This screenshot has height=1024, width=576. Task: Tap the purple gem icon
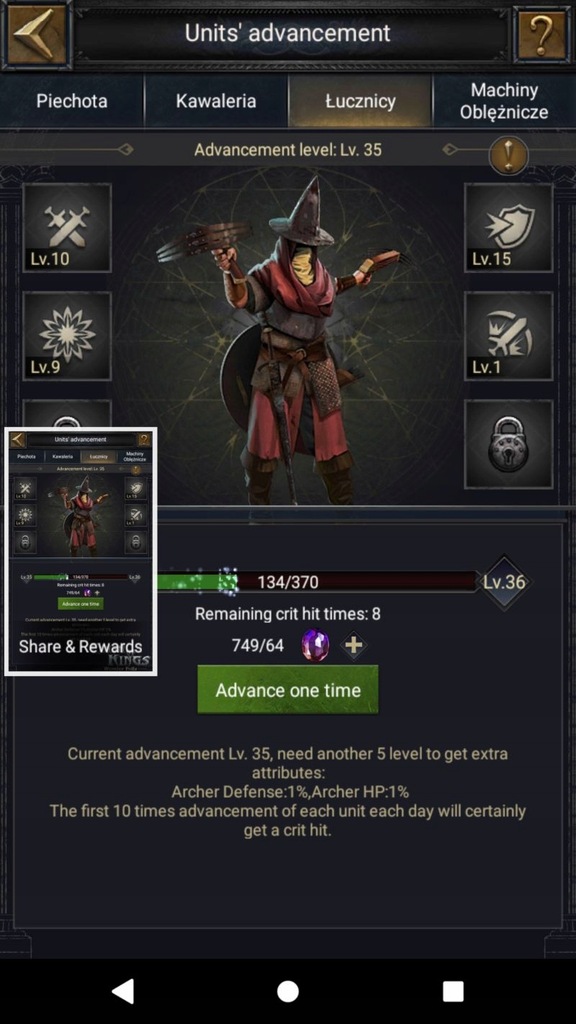click(315, 646)
